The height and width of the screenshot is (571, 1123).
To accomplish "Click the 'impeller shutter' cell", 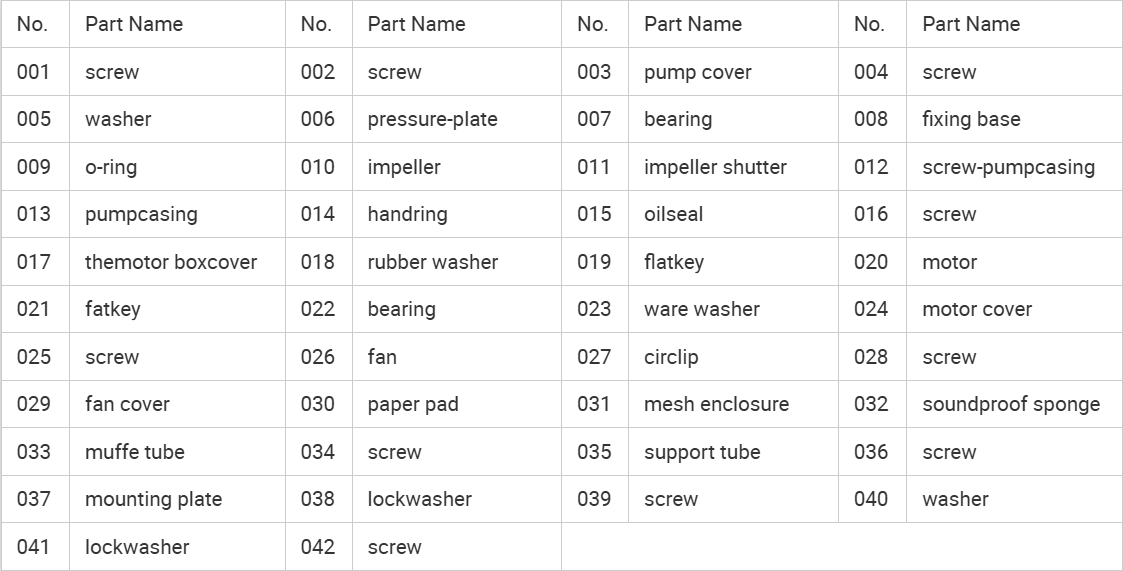I will coord(715,167).
